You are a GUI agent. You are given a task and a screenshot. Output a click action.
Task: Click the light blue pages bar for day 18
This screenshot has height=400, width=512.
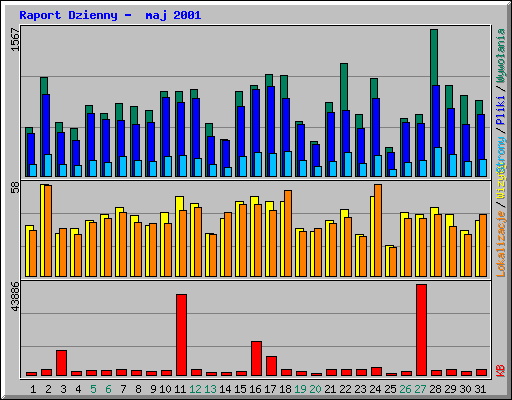288,164
